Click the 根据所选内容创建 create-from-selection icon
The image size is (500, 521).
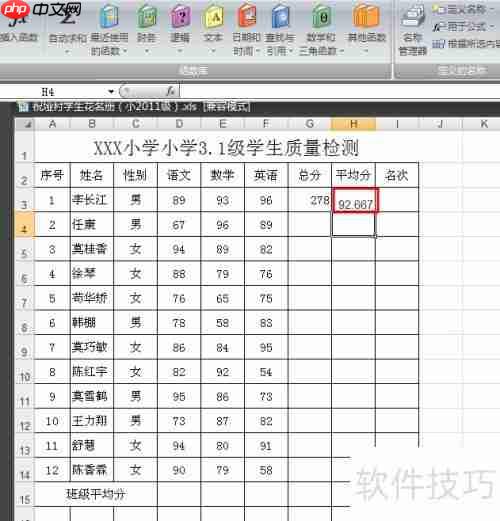click(x=439, y=44)
